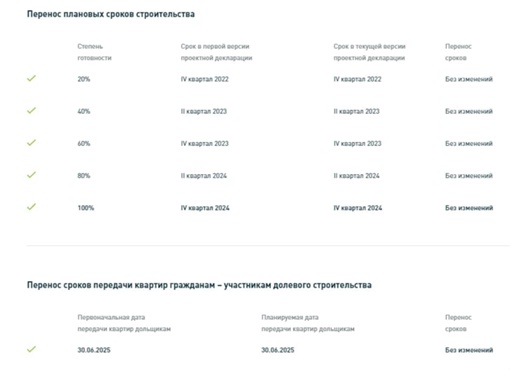Select the 'Перенос плановых сроков строительства' heading

click(111, 14)
